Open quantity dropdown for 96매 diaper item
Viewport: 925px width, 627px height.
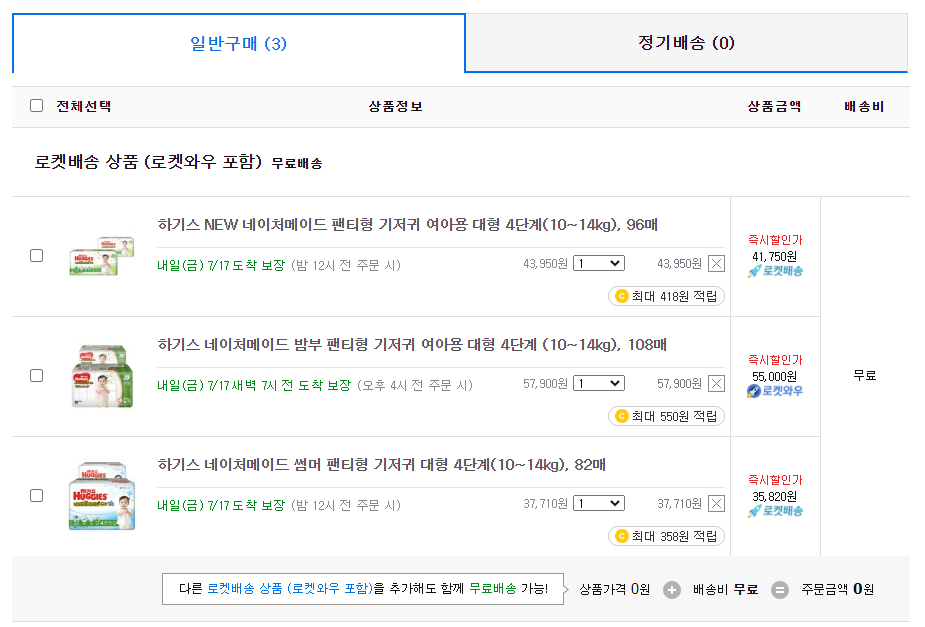point(599,264)
